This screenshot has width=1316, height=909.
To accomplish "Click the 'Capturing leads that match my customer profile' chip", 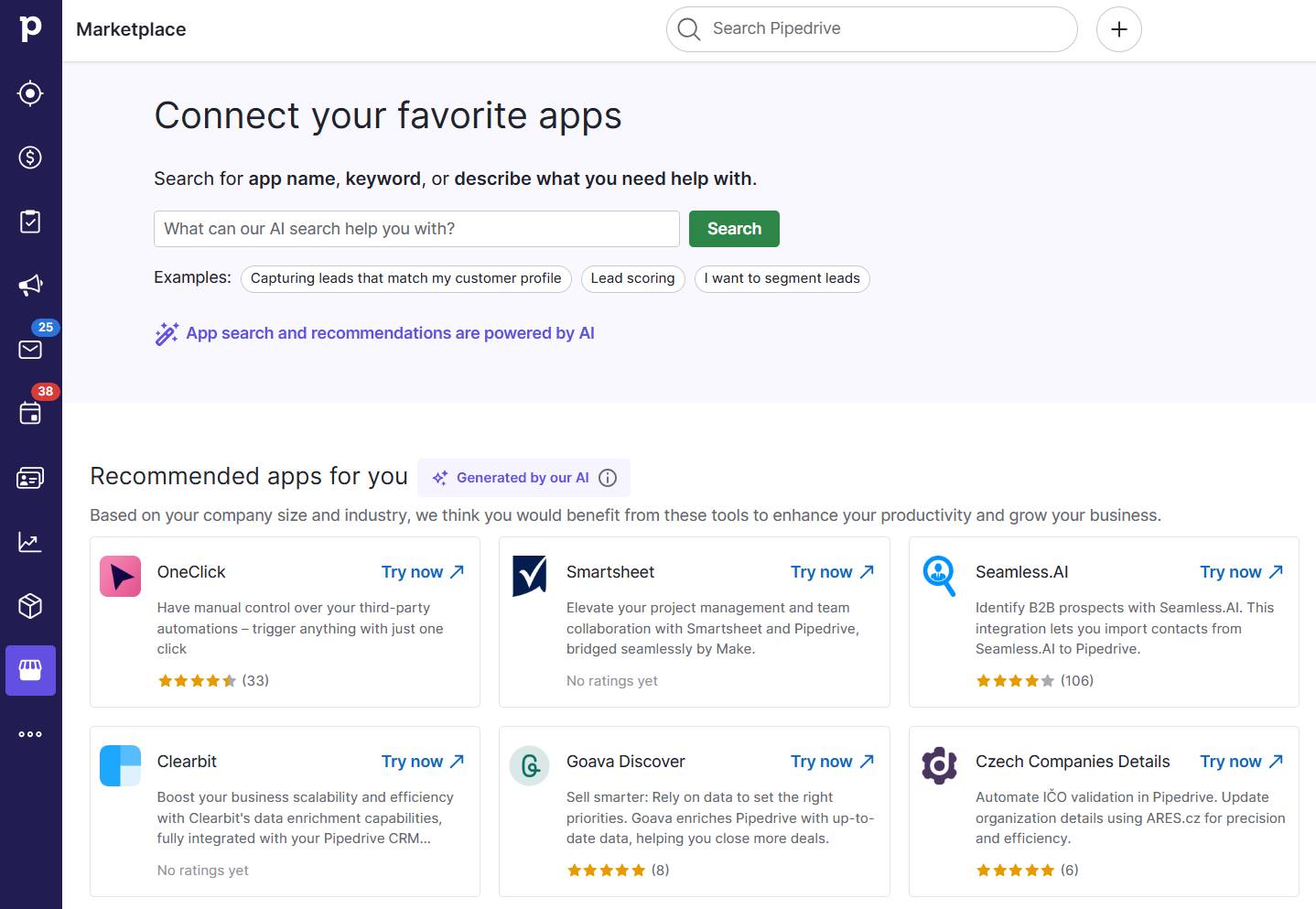I will (x=405, y=278).
